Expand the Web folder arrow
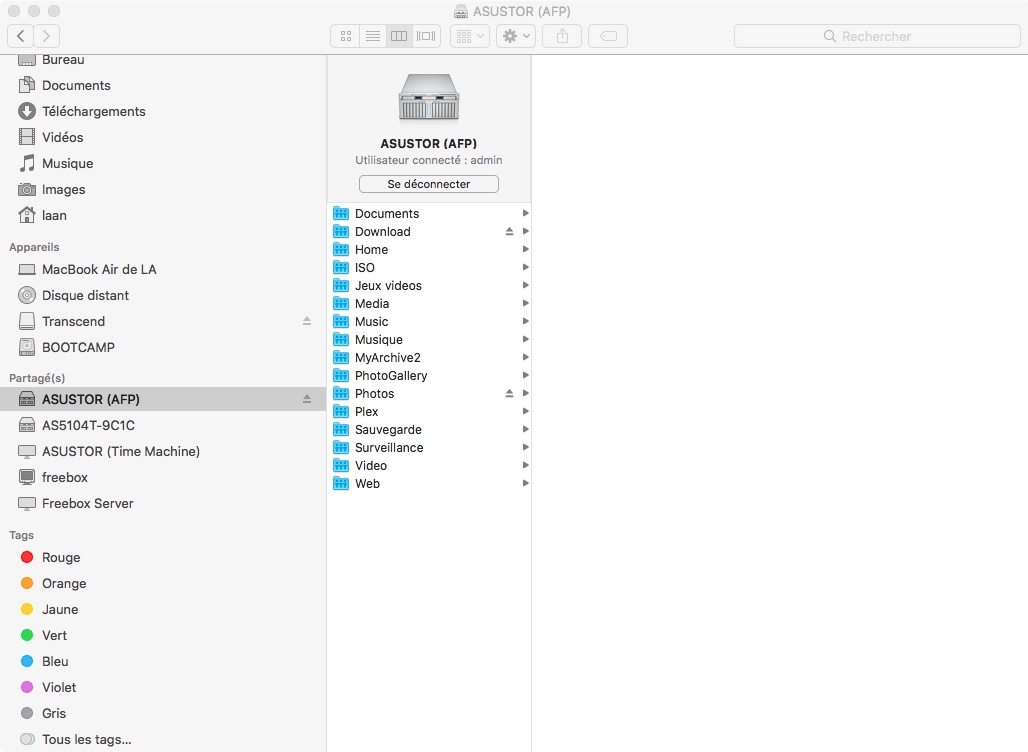Screen dimensions: 1028x752 (x=525, y=483)
